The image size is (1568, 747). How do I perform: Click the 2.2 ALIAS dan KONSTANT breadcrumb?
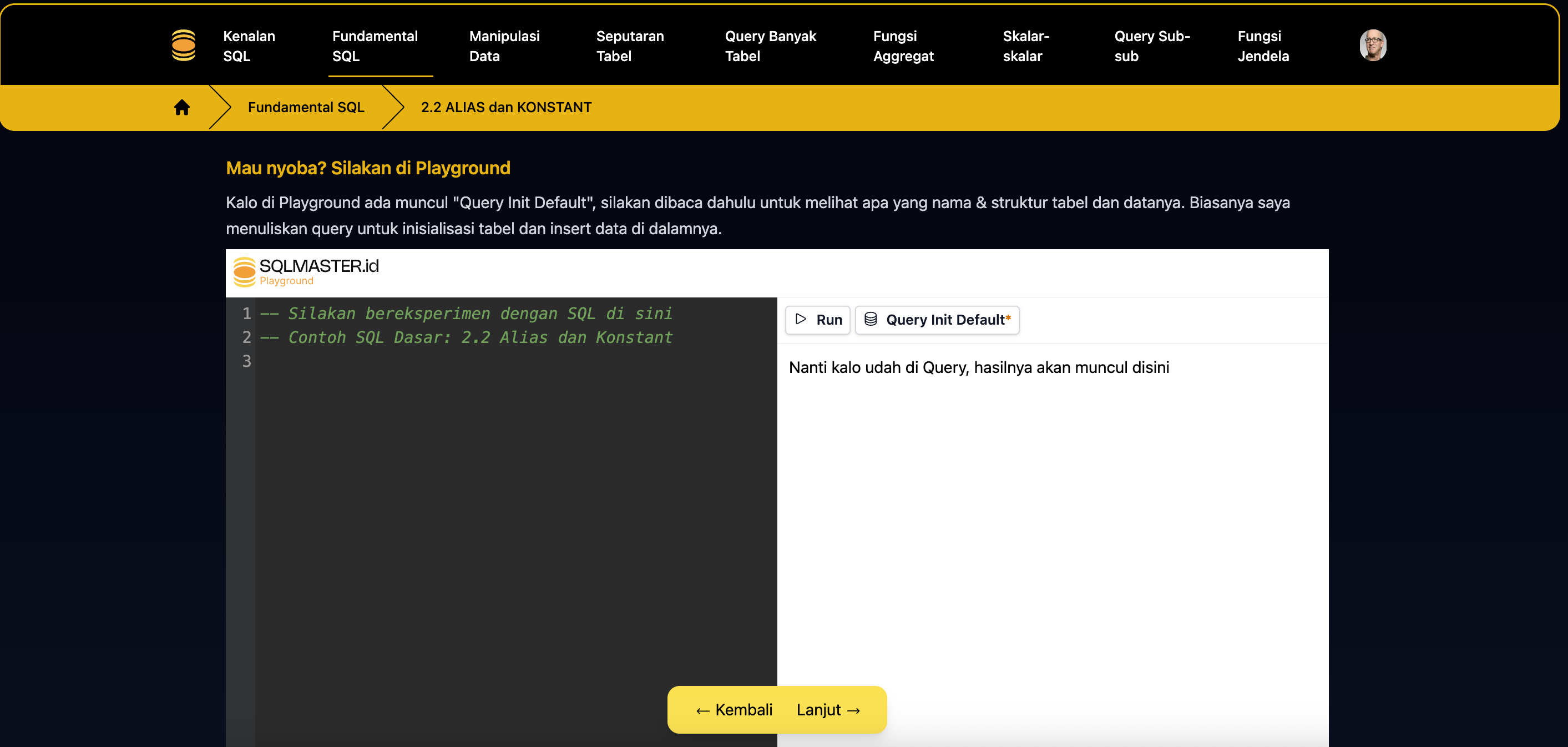(x=506, y=107)
